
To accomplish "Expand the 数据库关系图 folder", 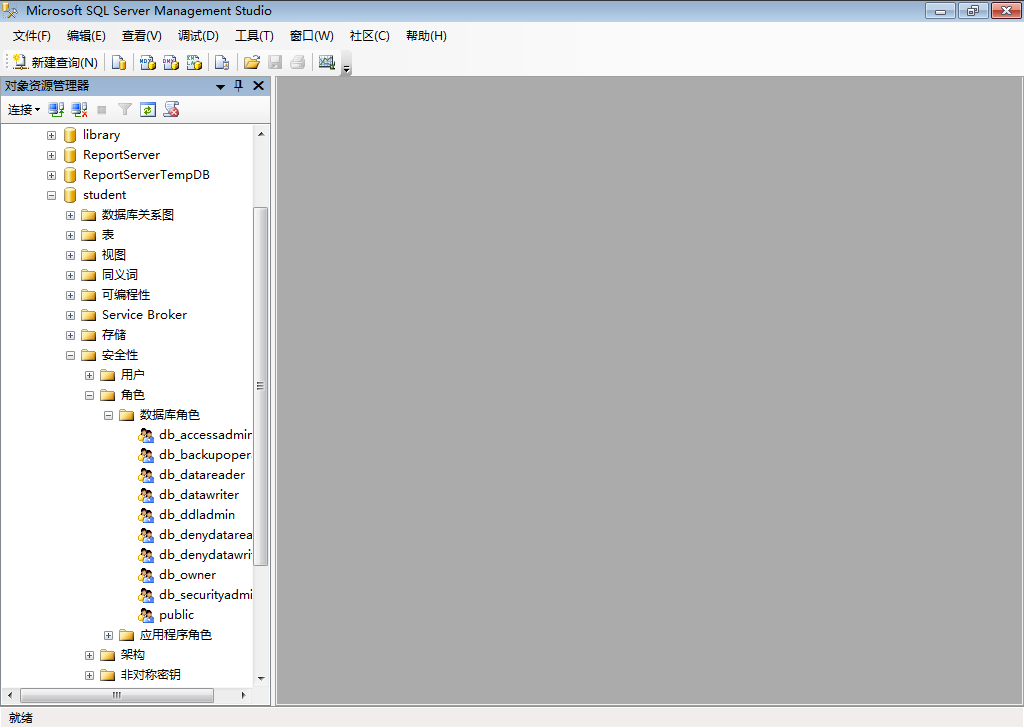I will pyautogui.click(x=71, y=215).
